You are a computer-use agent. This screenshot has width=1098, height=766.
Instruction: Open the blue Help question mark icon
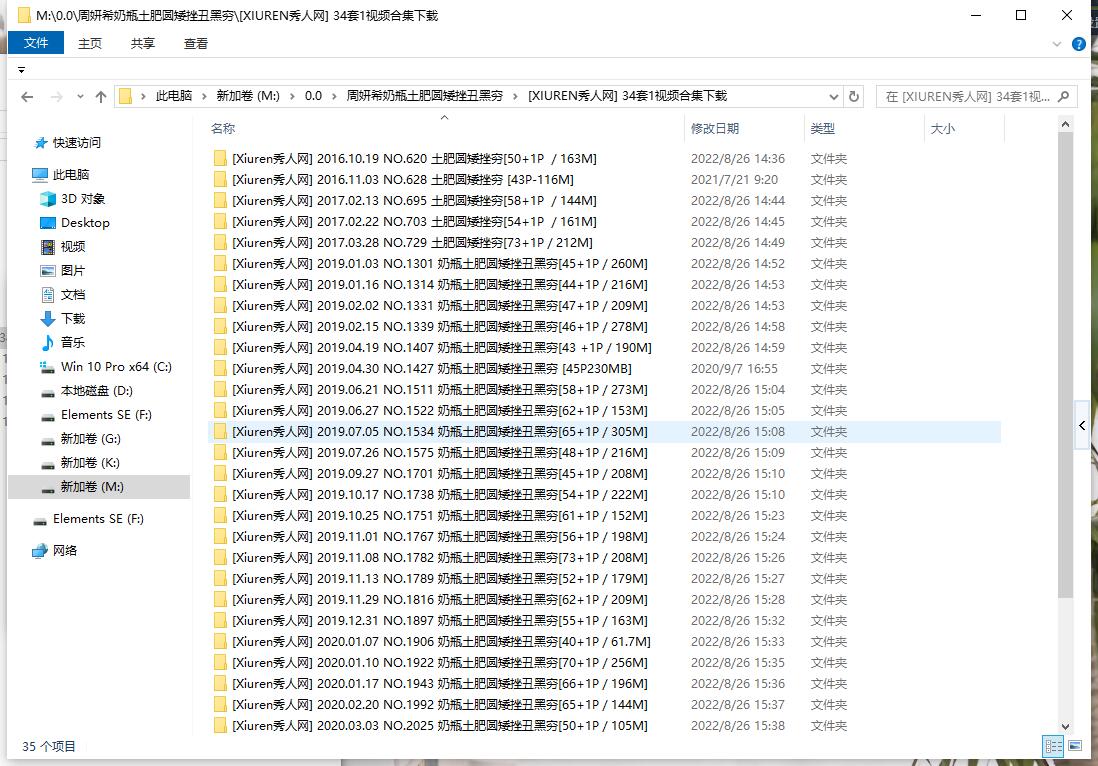pos(1079,44)
